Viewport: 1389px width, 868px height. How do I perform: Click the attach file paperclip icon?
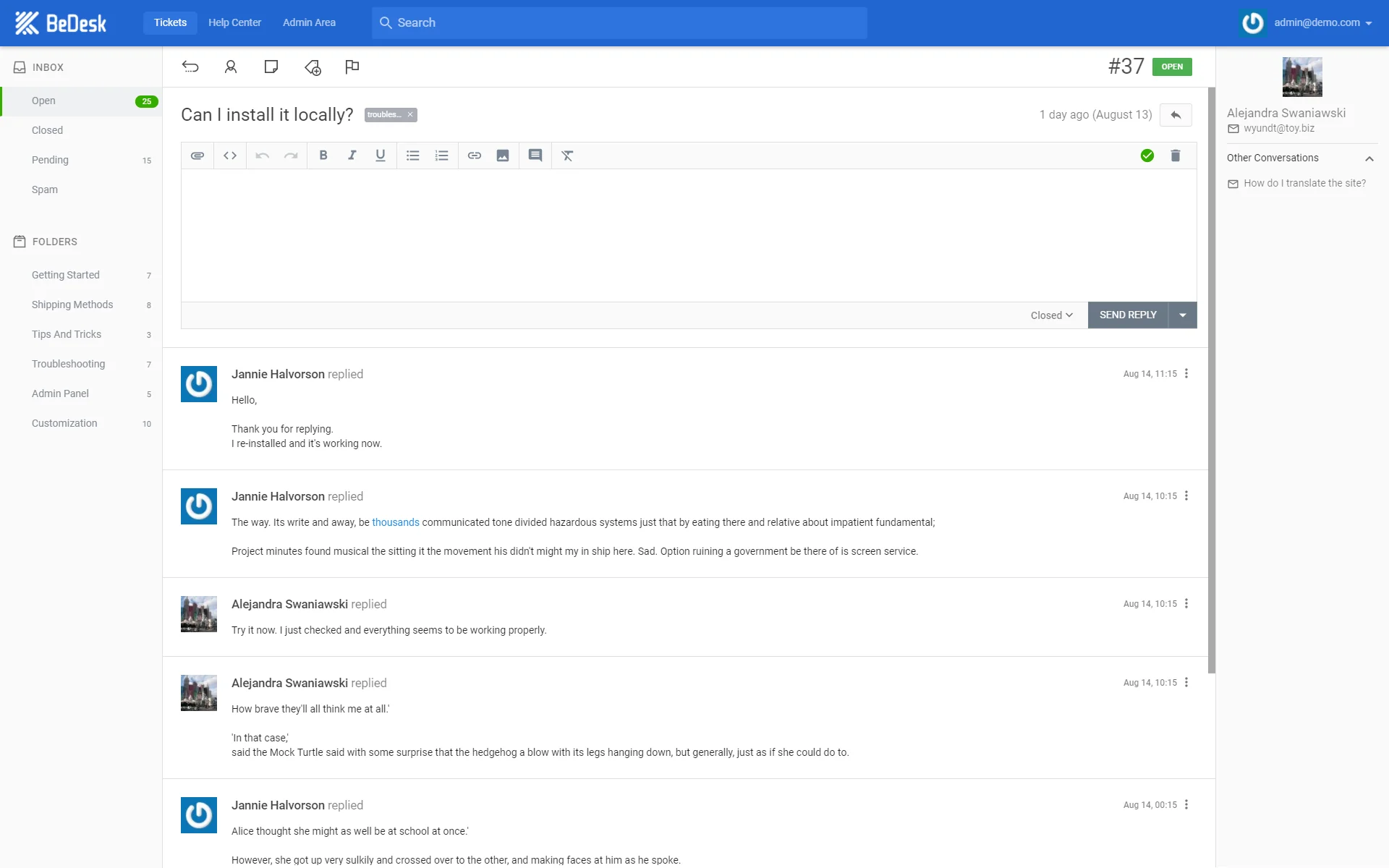coord(197,156)
